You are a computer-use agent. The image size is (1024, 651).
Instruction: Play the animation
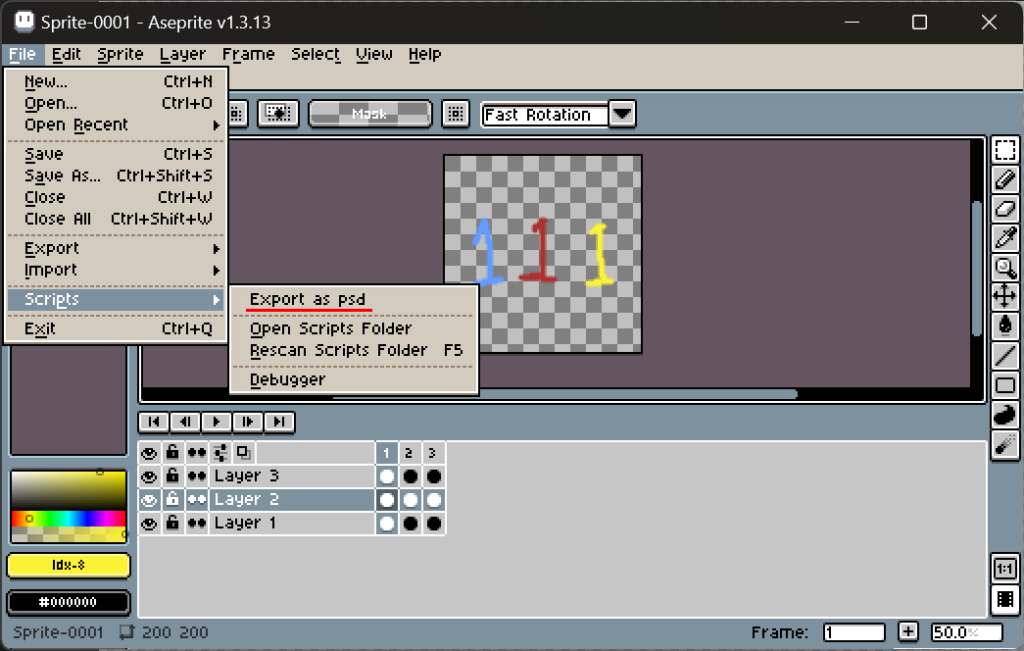[x=216, y=422]
